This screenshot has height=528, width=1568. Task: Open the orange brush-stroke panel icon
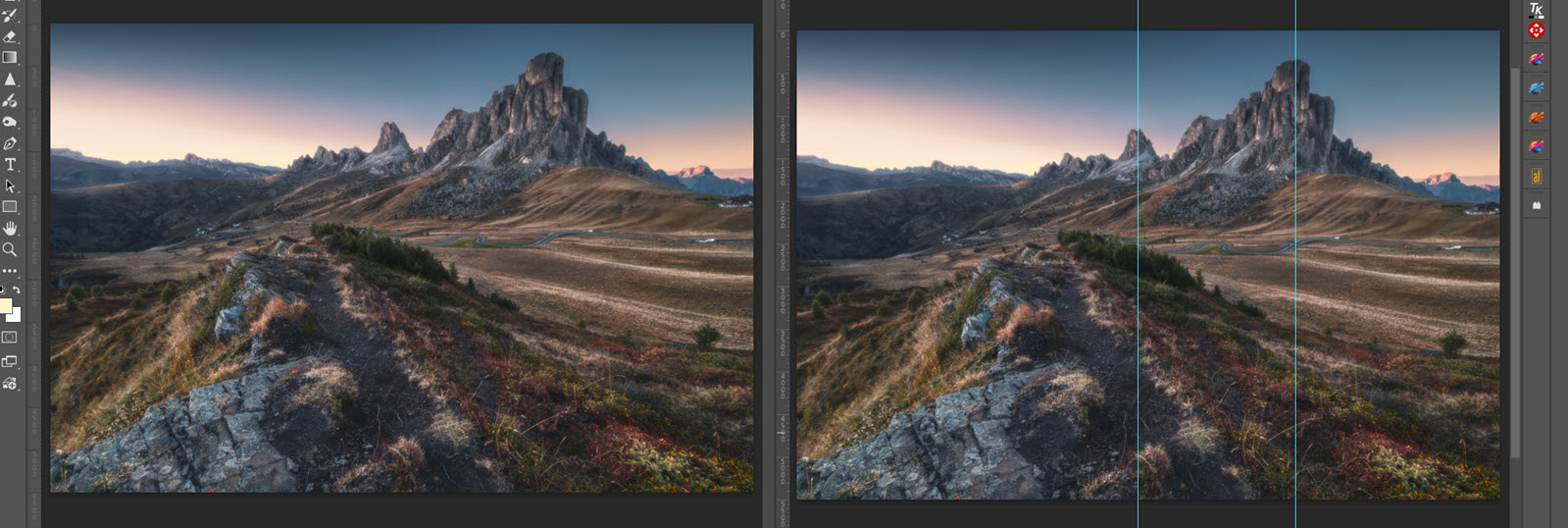click(1537, 118)
